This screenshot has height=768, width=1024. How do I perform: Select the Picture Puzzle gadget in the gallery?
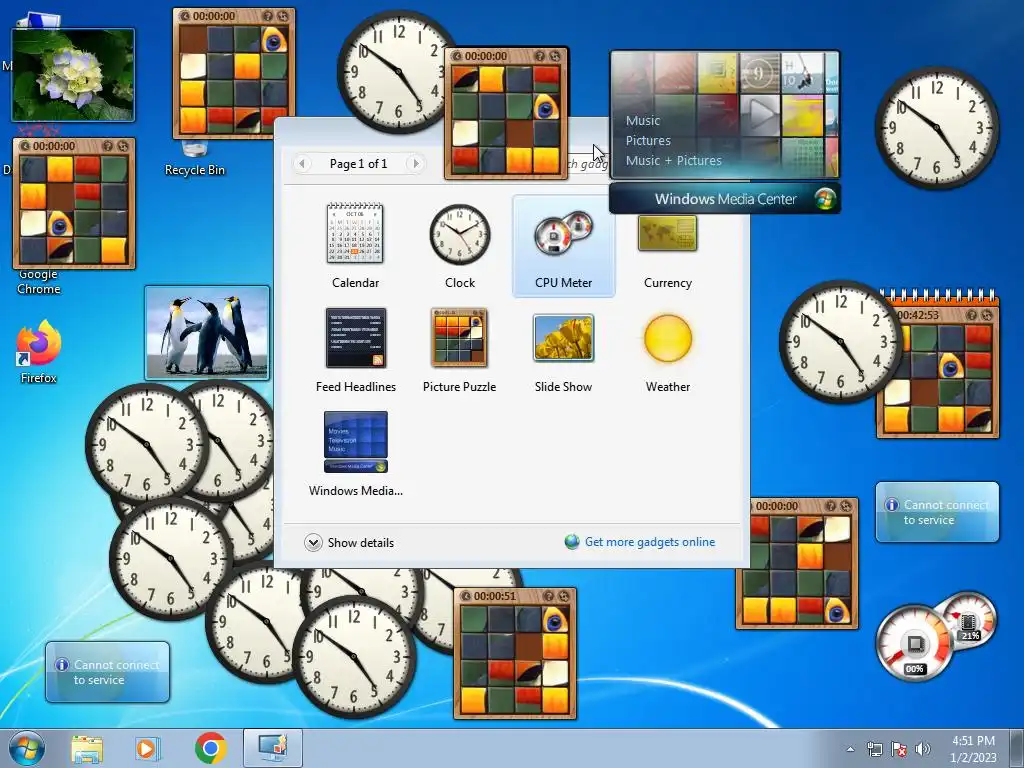point(460,350)
